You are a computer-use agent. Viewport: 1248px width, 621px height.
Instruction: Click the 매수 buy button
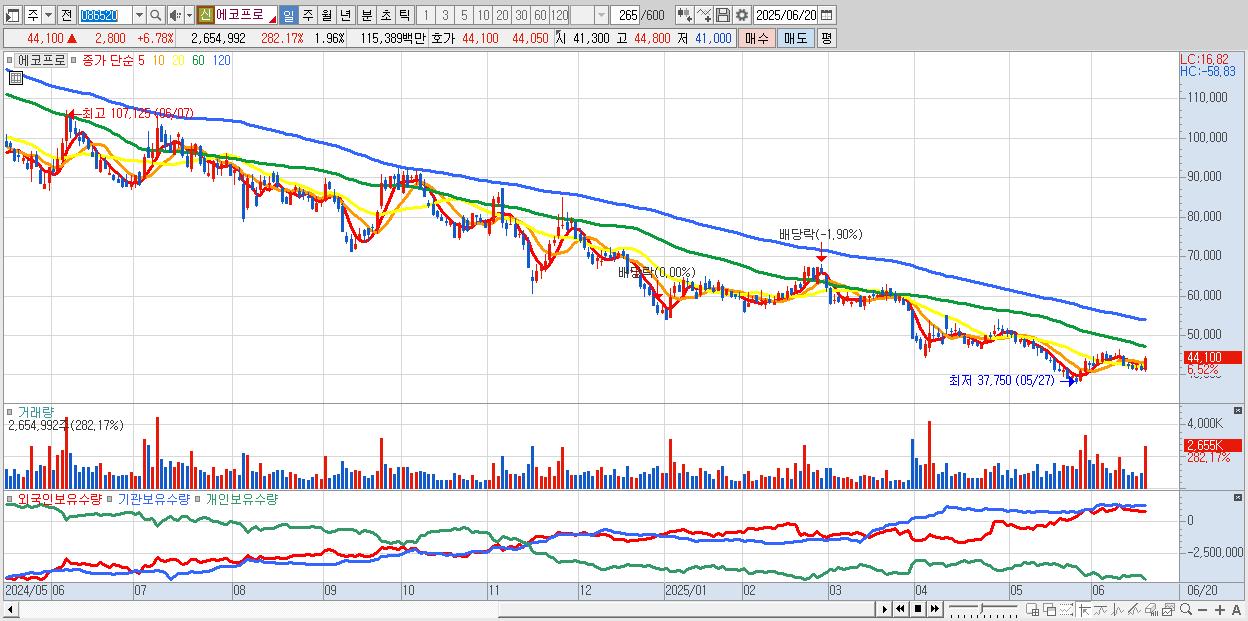coord(756,38)
